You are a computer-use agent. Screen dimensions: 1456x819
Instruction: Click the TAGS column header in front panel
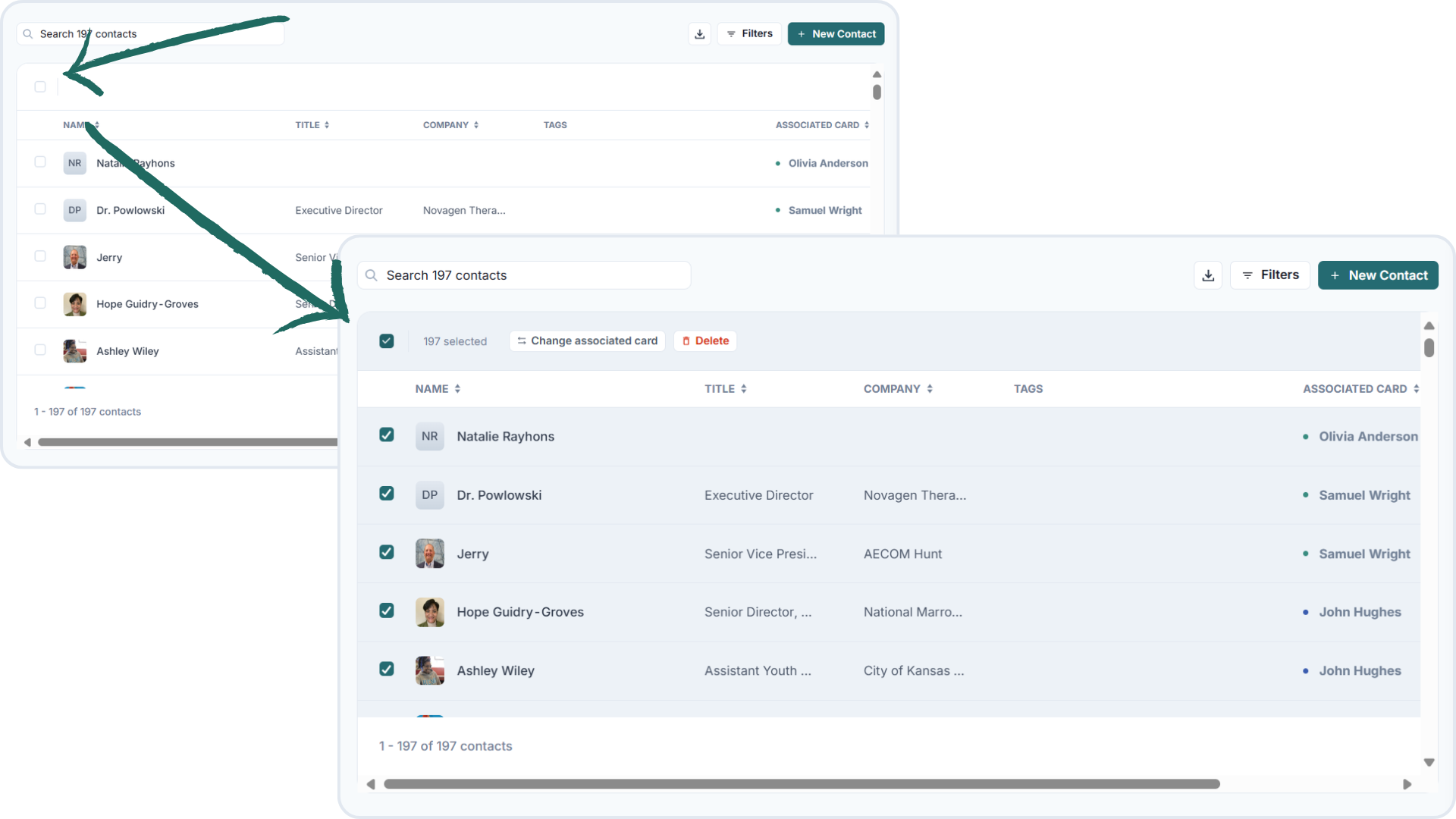click(x=1028, y=389)
